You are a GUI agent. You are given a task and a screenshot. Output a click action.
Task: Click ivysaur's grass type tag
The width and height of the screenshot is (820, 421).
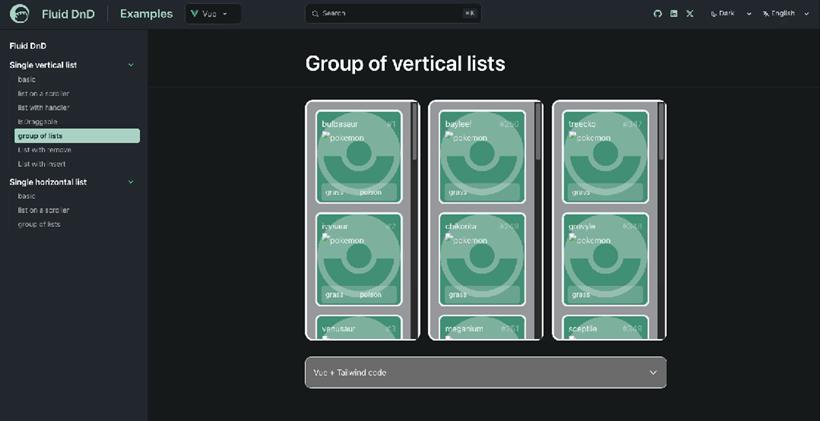(x=335, y=295)
